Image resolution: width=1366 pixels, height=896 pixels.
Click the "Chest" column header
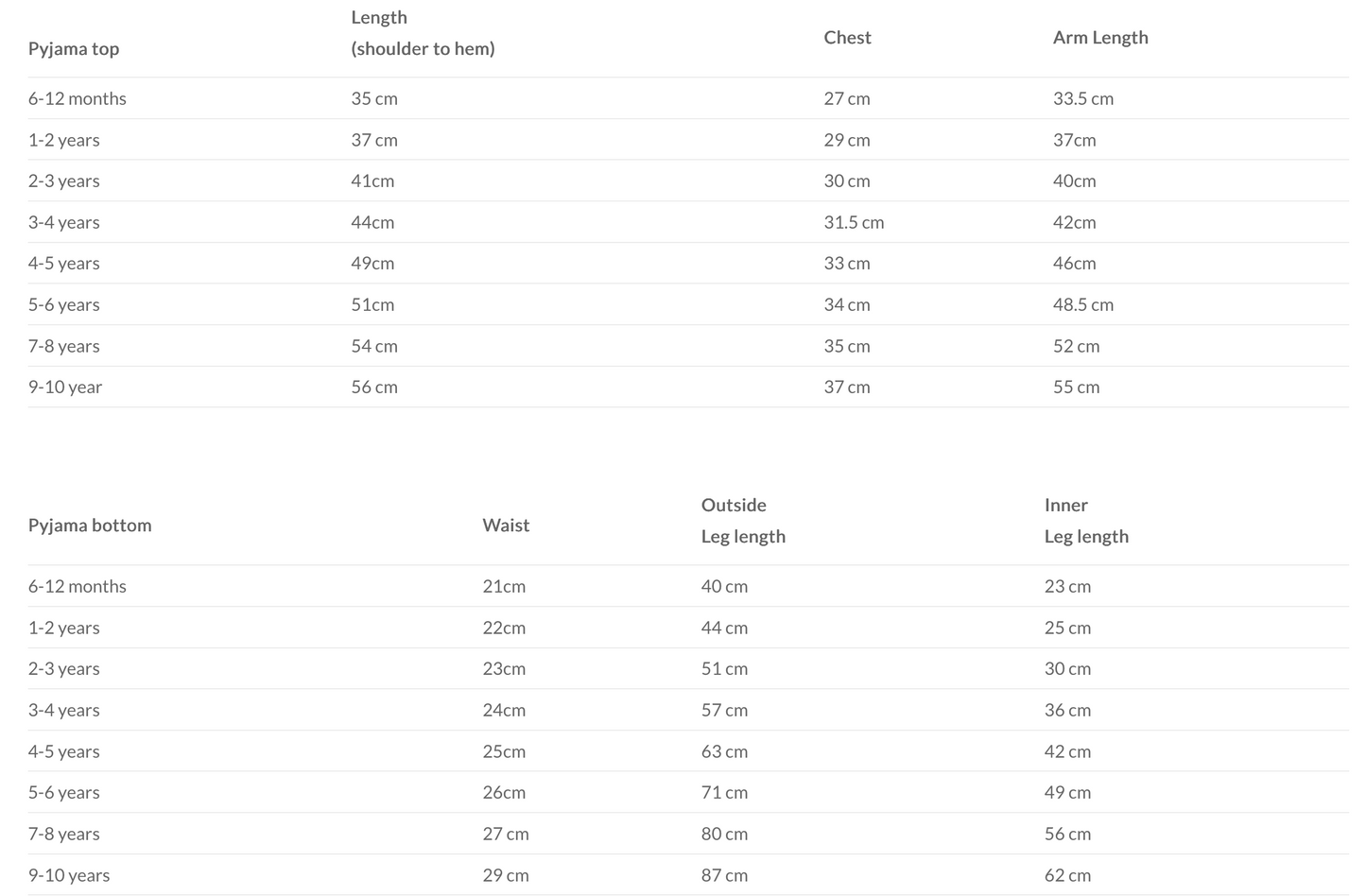pyautogui.click(x=847, y=38)
